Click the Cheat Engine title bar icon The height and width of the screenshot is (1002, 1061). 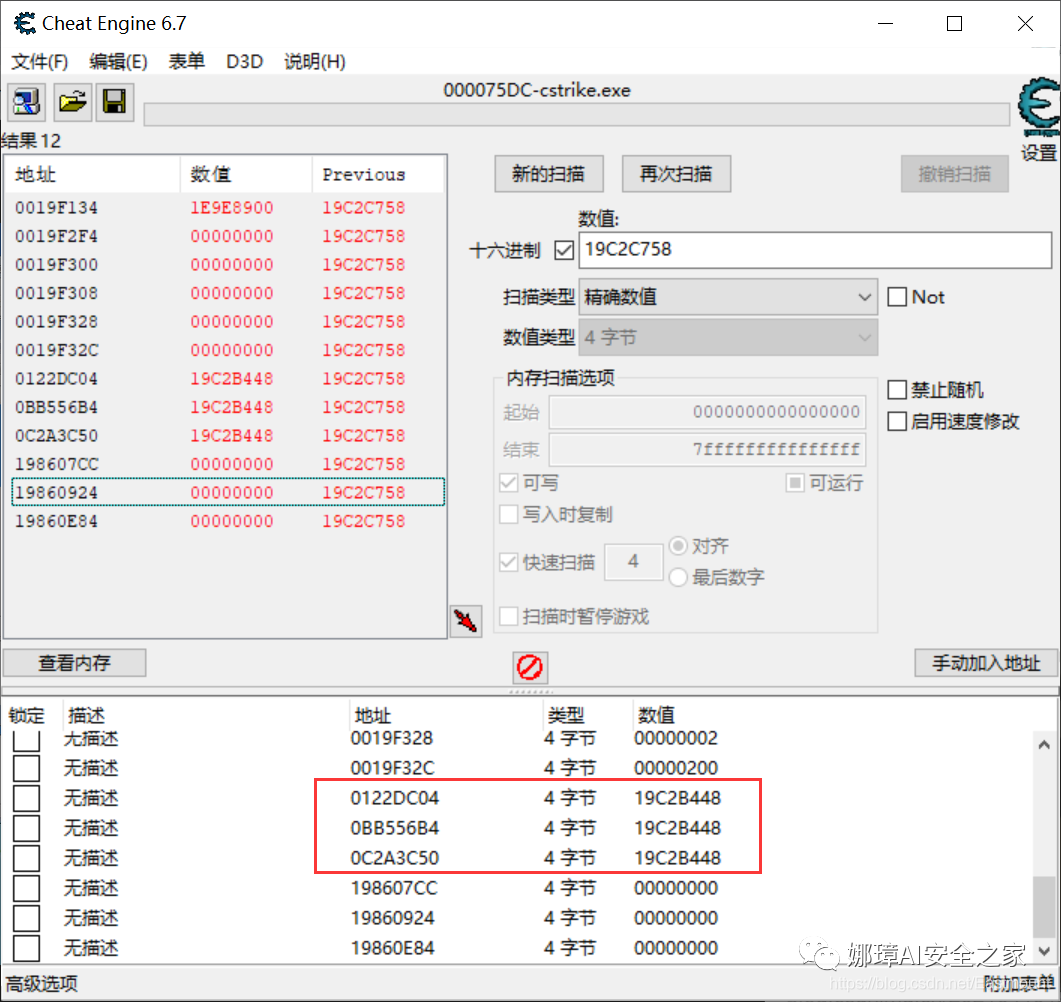[x=25, y=24]
